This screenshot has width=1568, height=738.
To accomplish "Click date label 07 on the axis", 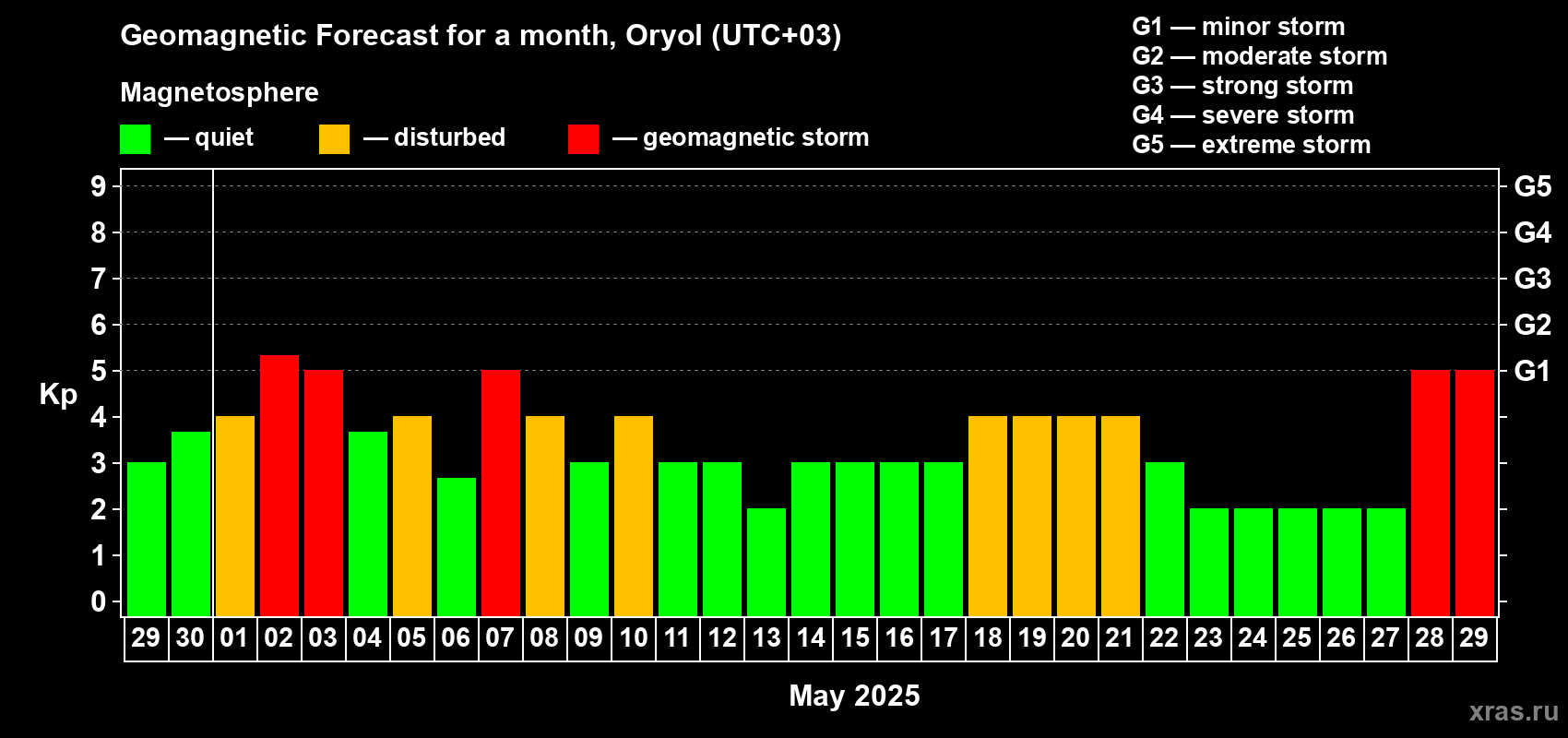I will click(500, 638).
